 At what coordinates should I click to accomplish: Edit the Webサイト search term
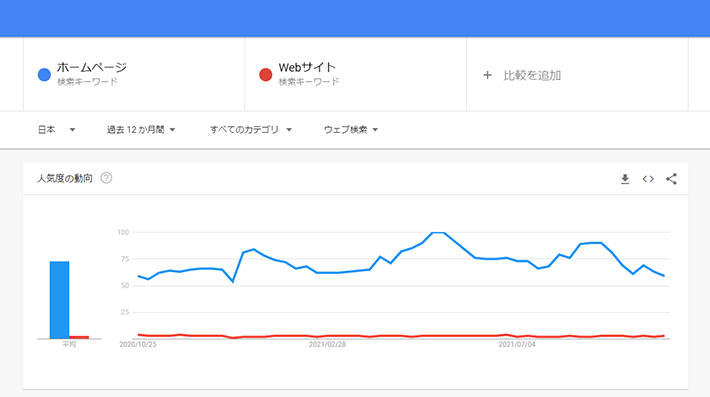point(307,67)
